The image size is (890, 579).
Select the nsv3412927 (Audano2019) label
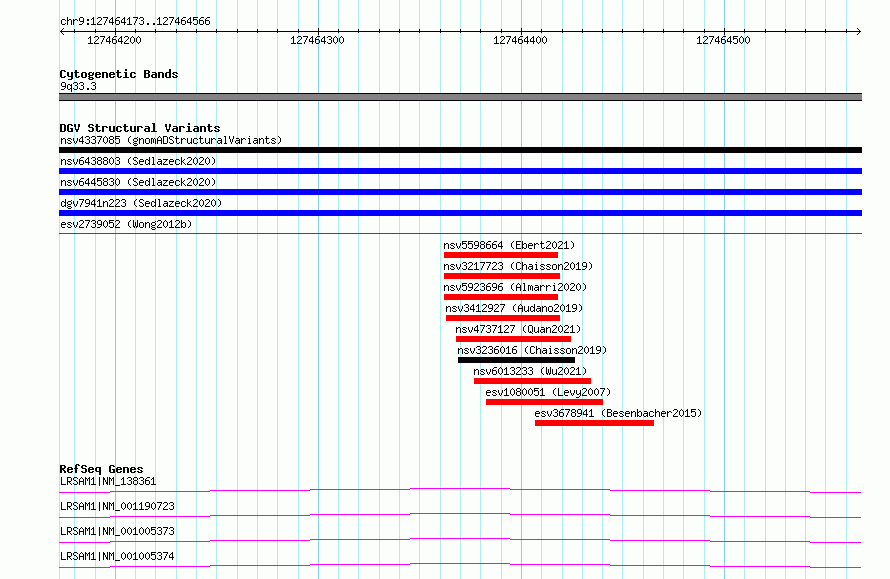(514, 308)
